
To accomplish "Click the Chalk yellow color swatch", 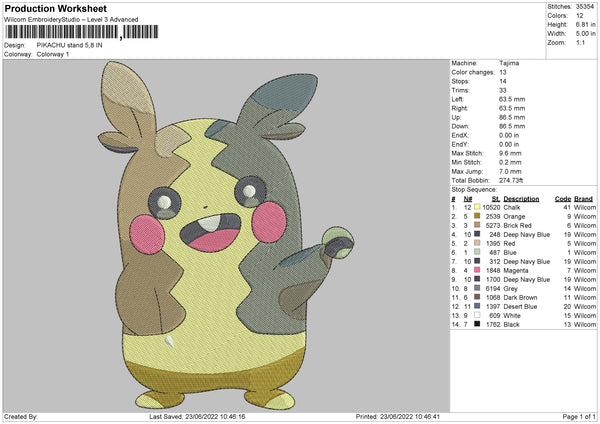I will coord(477,207).
